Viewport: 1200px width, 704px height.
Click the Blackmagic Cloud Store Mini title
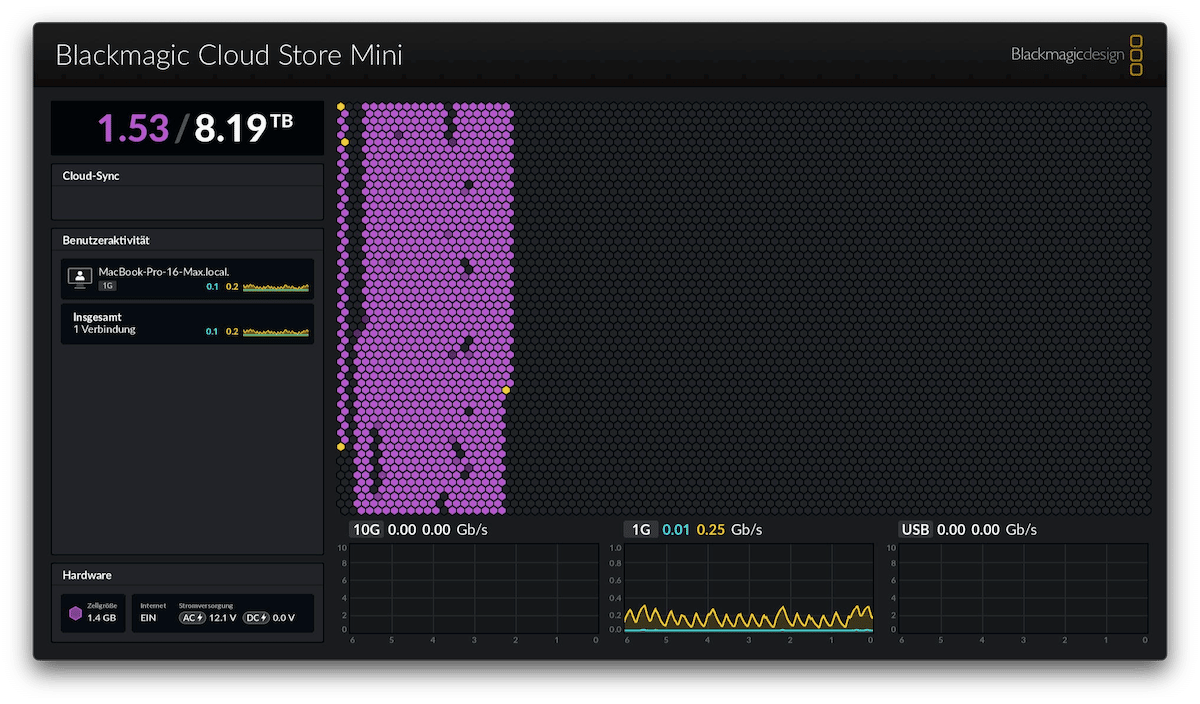(229, 55)
